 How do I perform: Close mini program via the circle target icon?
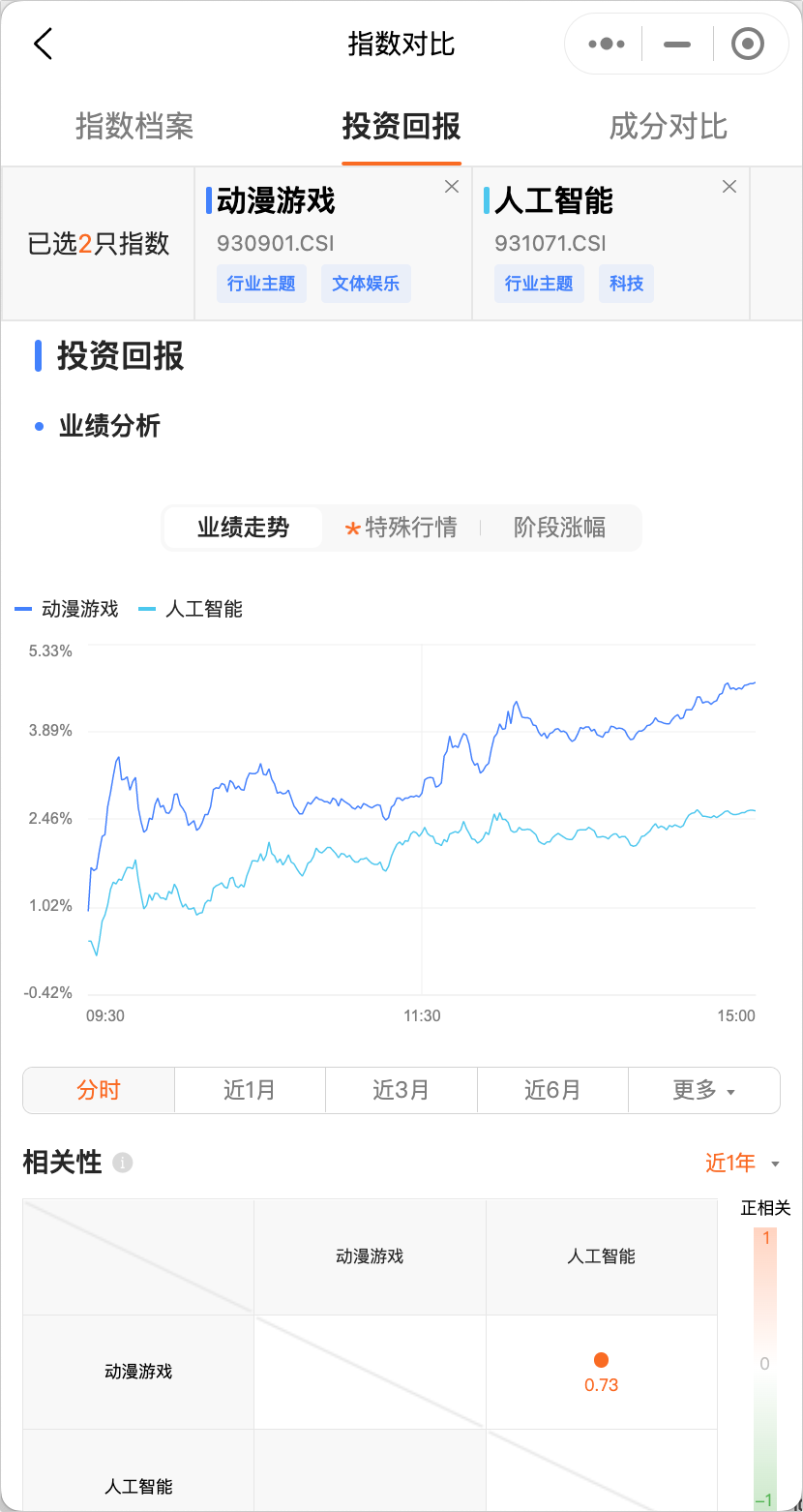pyautogui.click(x=748, y=45)
